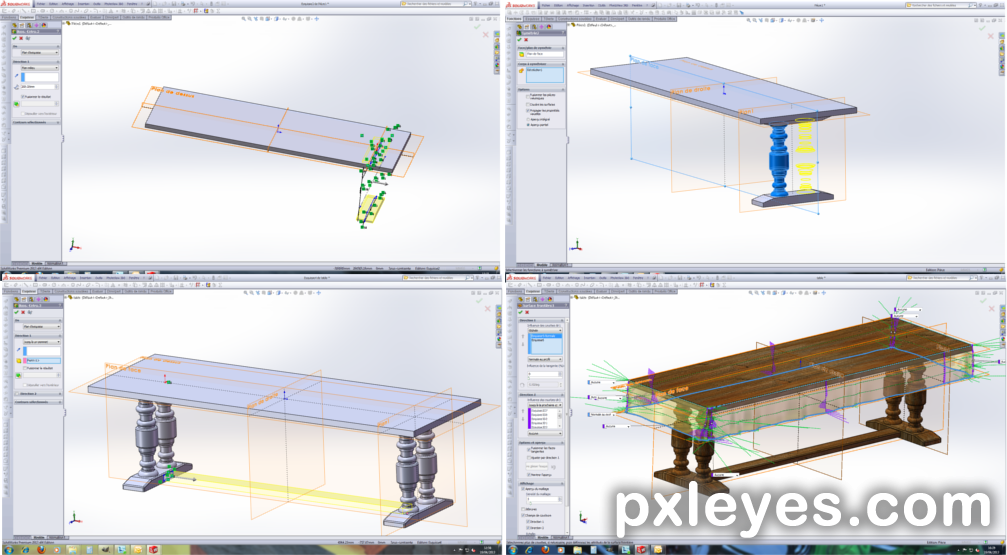Click confirmation-corner green check in plank sketch viewport

coord(477,26)
